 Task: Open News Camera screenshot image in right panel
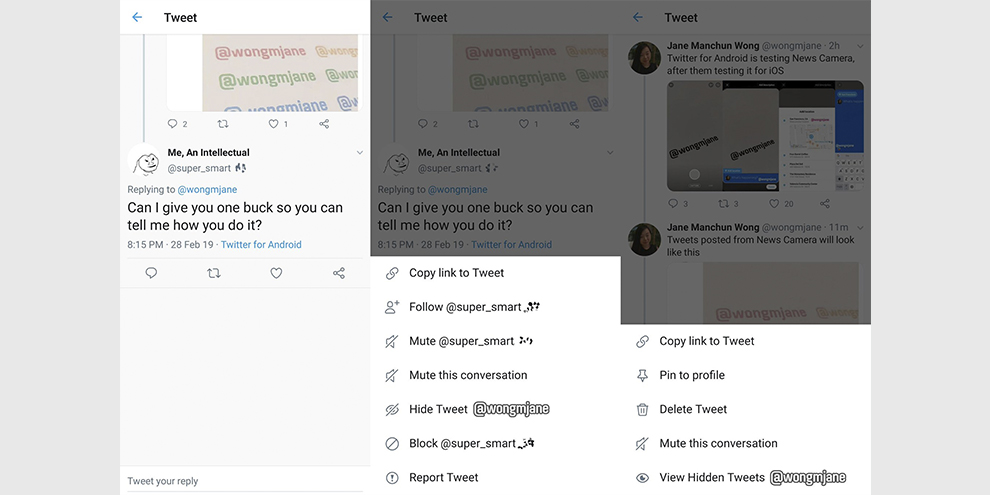point(765,136)
